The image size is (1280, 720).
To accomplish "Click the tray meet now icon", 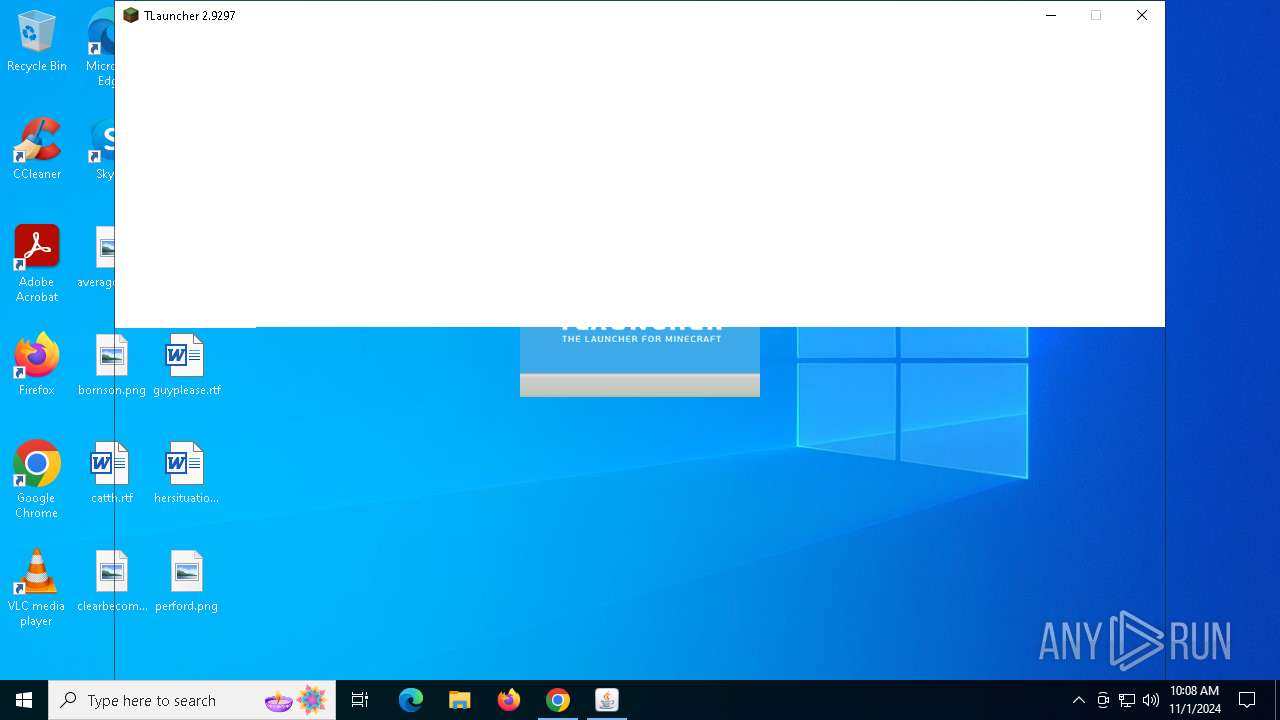I will coord(1103,700).
